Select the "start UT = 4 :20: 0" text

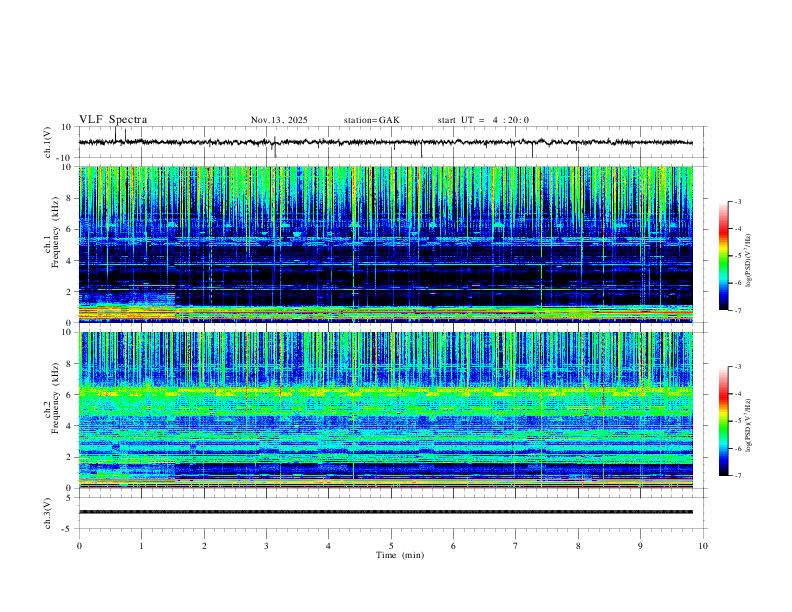tap(483, 120)
